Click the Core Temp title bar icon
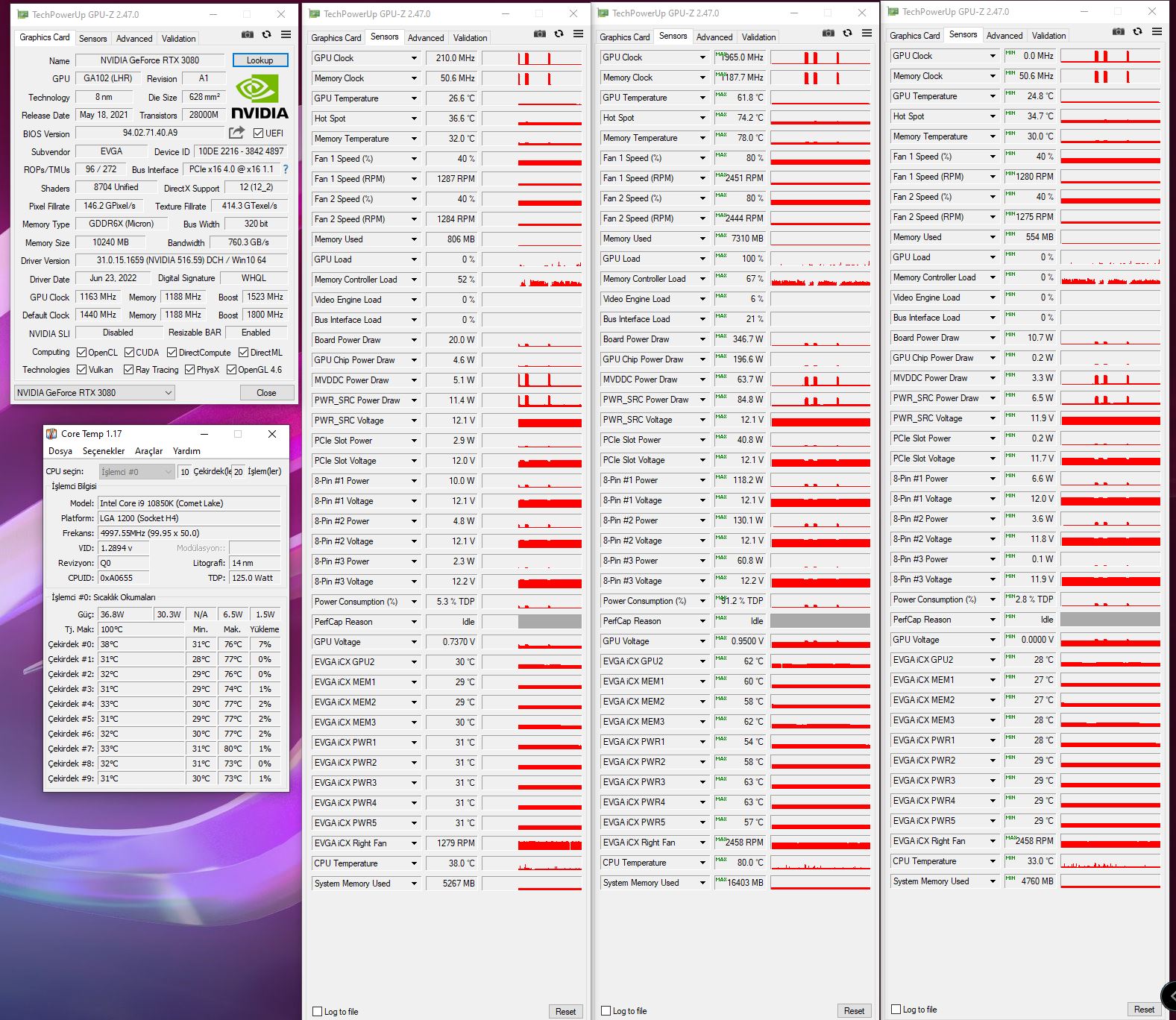Image resolution: width=1176 pixels, height=1020 pixels. click(51, 434)
